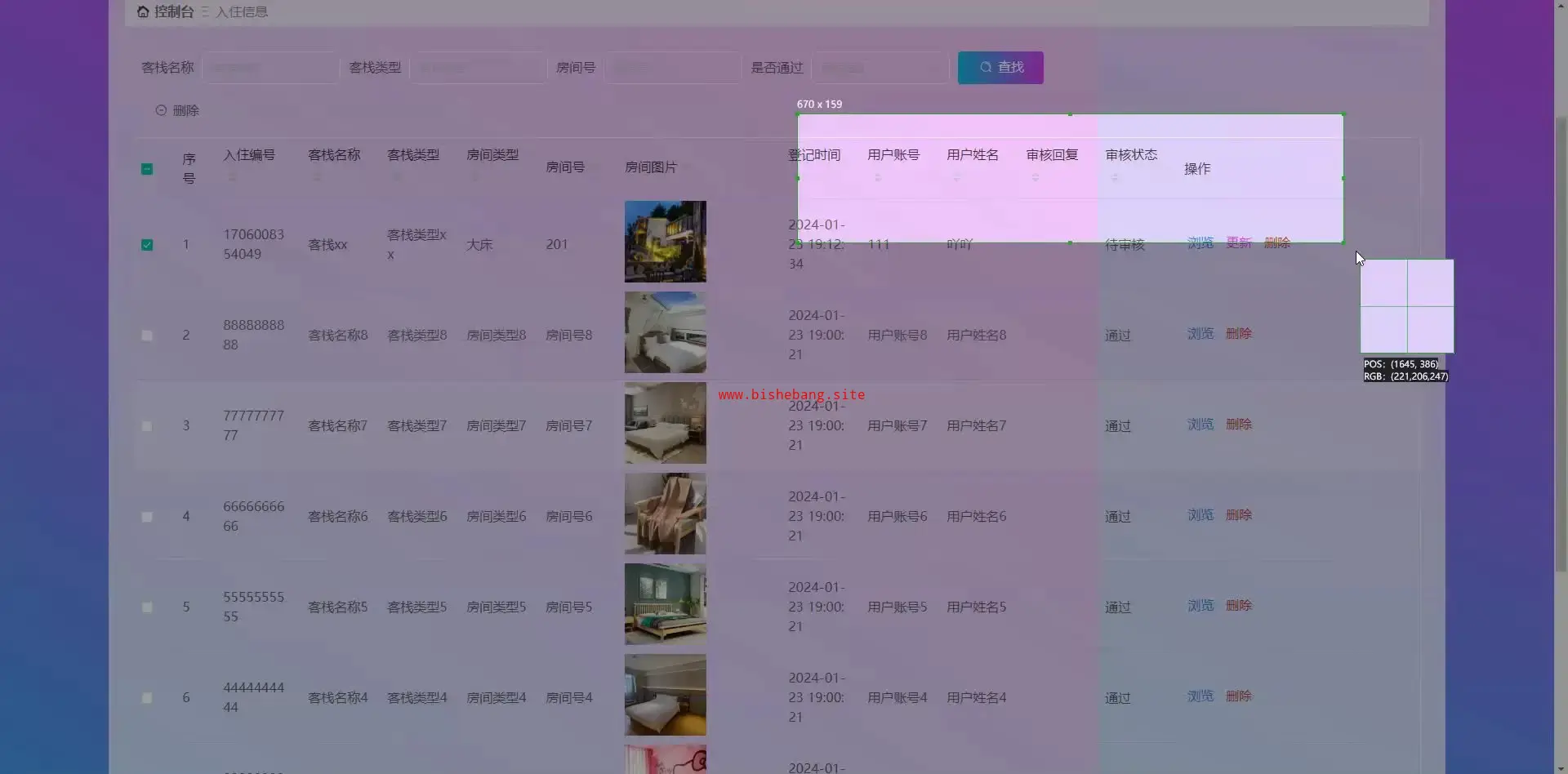Click the home icon beside 控制台
The image size is (1568, 774).
tap(143, 11)
